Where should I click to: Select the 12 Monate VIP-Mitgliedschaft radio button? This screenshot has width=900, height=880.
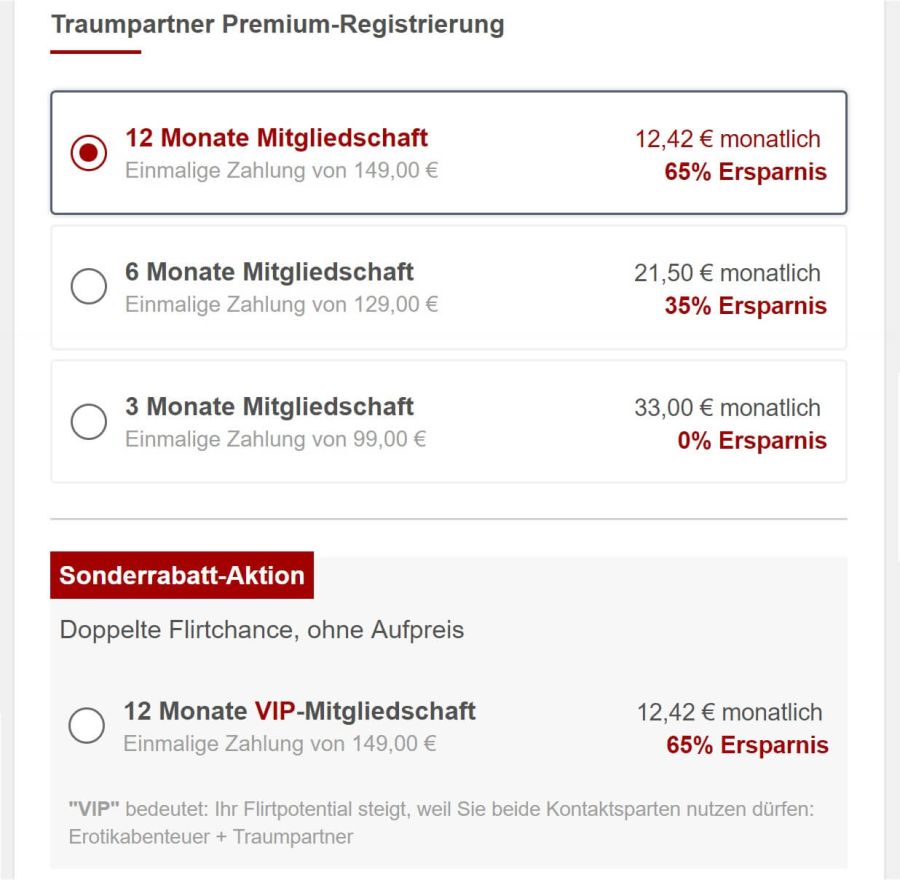(86, 726)
